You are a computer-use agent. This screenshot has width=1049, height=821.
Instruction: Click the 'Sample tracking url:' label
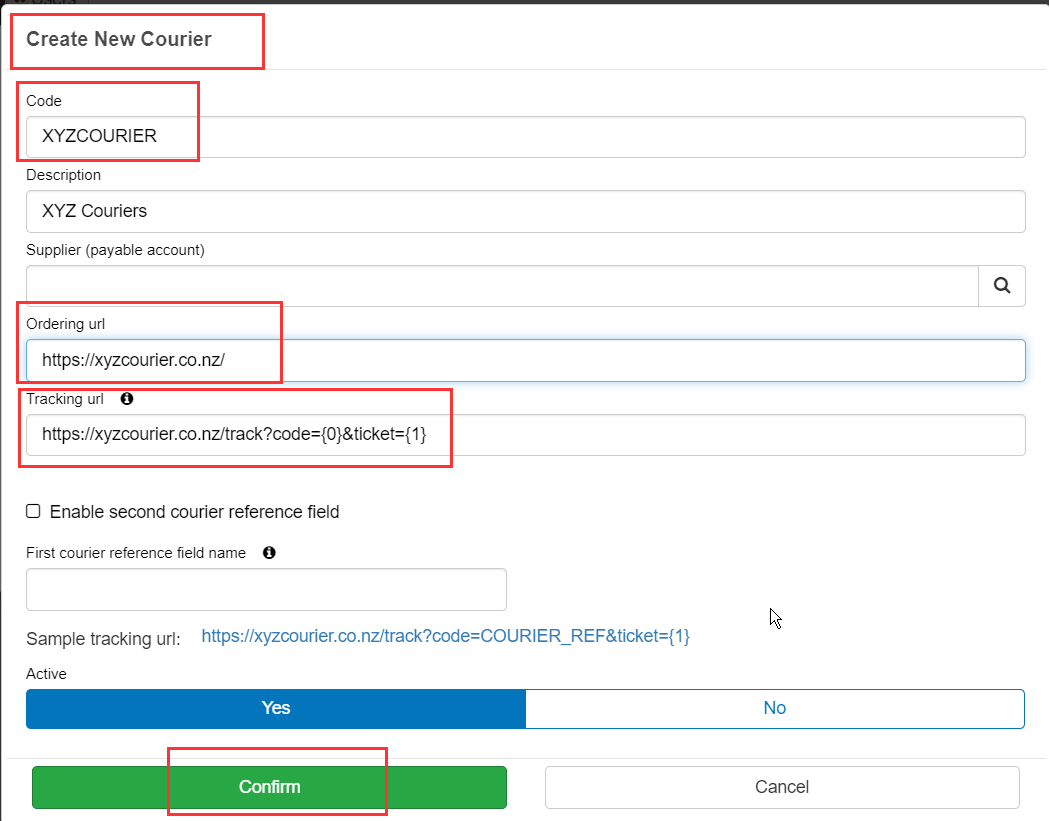pos(103,639)
